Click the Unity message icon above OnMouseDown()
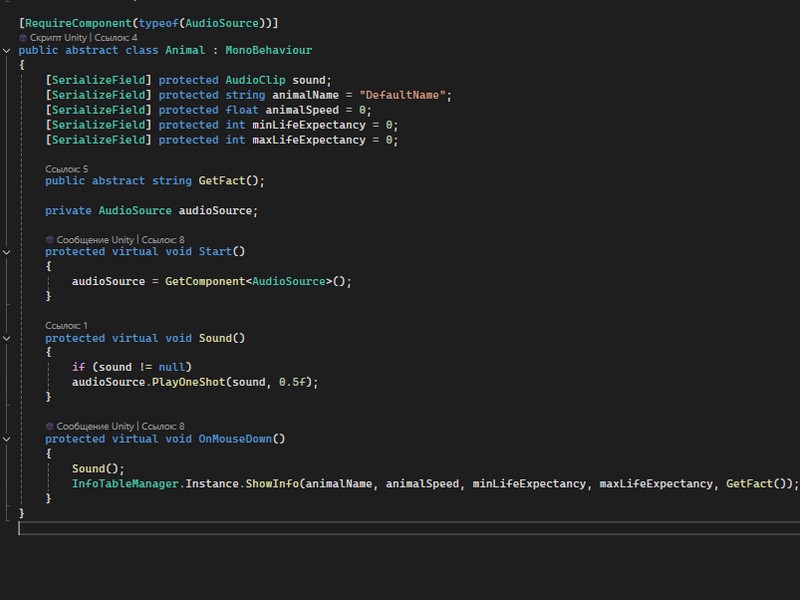Screen dimensions: 800x600 point(50,426)
